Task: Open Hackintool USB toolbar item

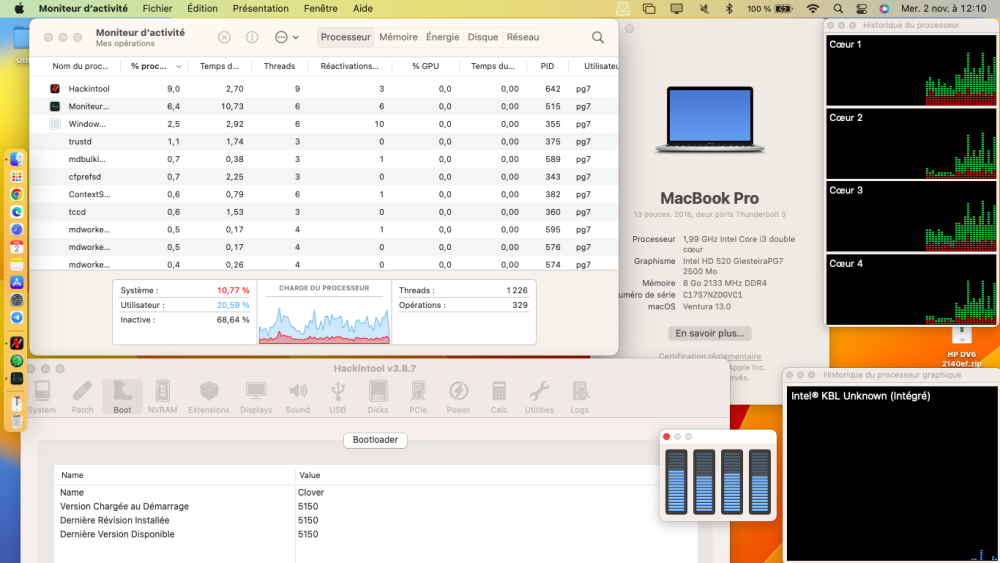Action: 337,397
